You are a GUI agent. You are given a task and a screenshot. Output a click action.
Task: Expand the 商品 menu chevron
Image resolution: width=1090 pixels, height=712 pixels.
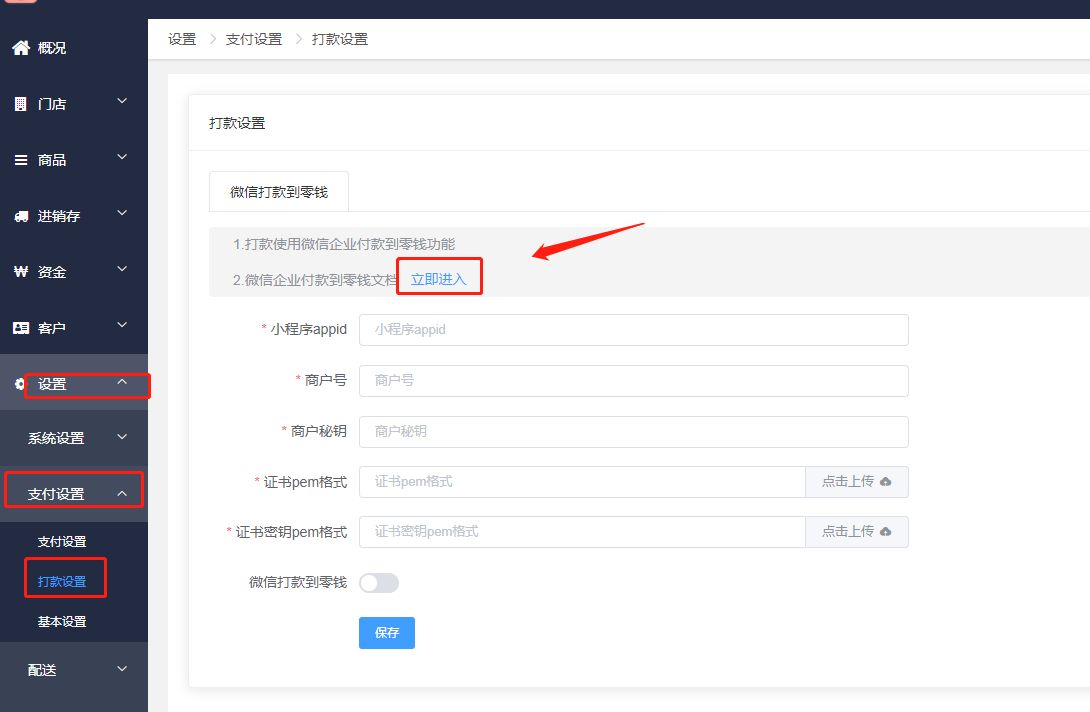[x=122, y=157]
